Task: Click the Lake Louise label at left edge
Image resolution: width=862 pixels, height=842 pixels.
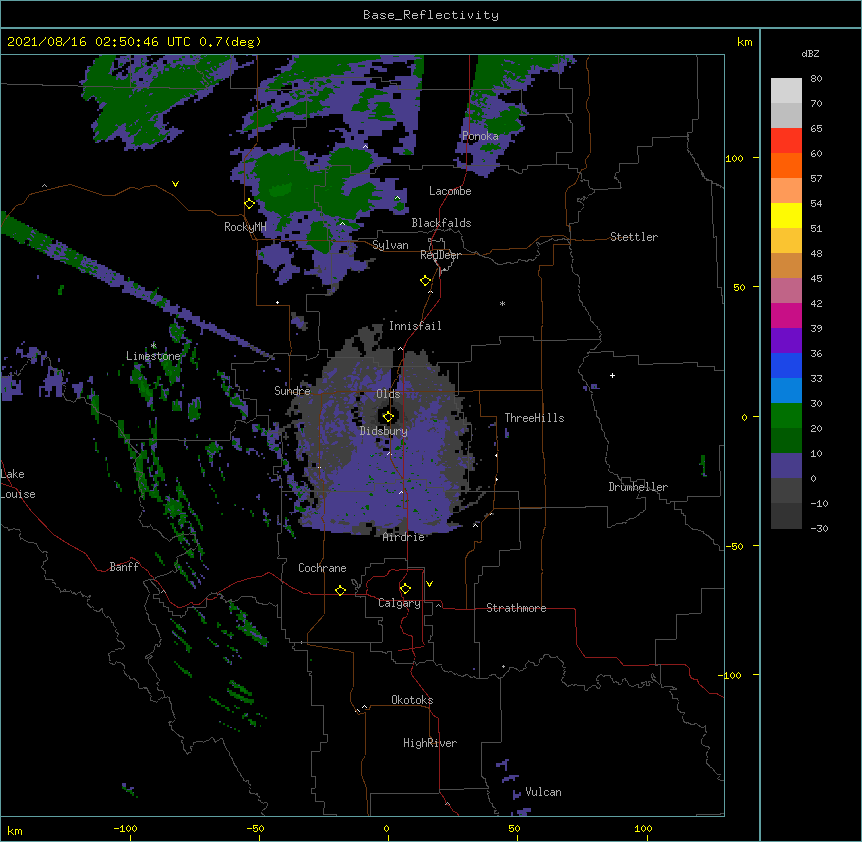Action: point(18,484)
